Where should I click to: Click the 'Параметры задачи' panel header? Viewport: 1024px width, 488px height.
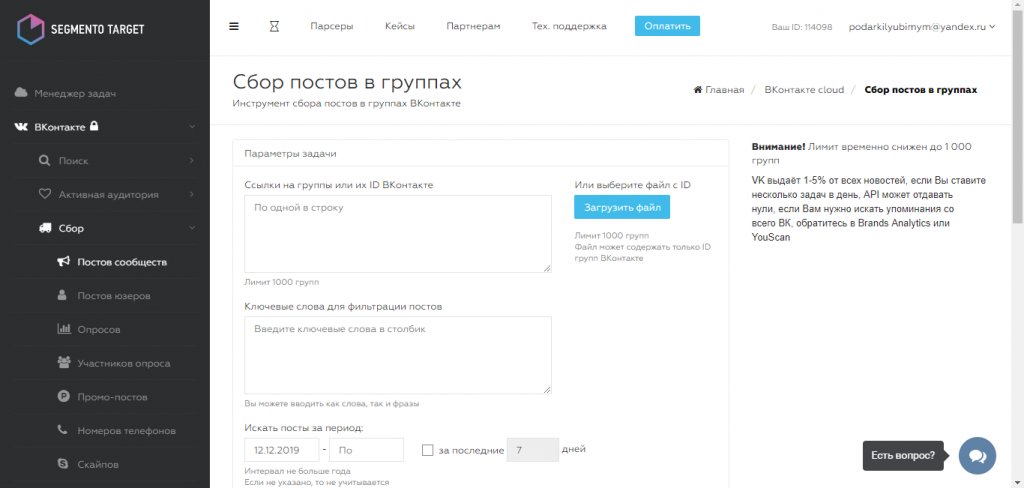[480, 154]
